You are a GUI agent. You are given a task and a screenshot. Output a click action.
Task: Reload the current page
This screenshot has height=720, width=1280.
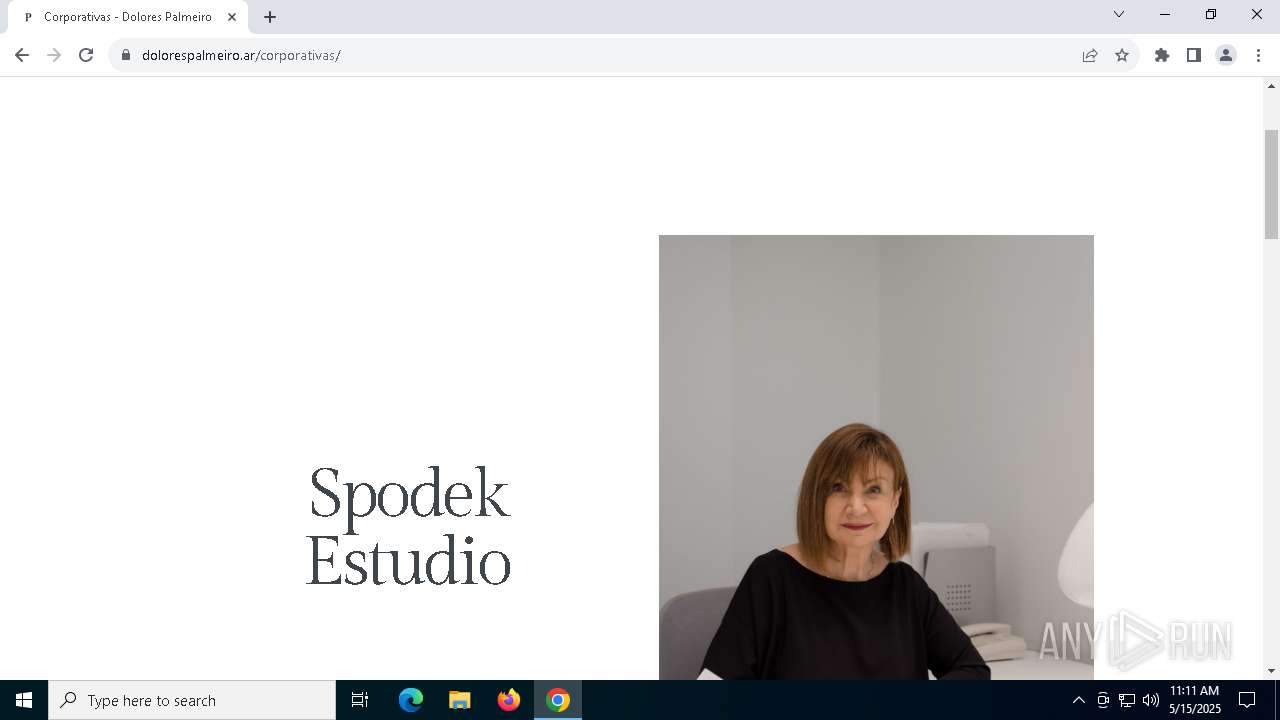coord(86,55)
